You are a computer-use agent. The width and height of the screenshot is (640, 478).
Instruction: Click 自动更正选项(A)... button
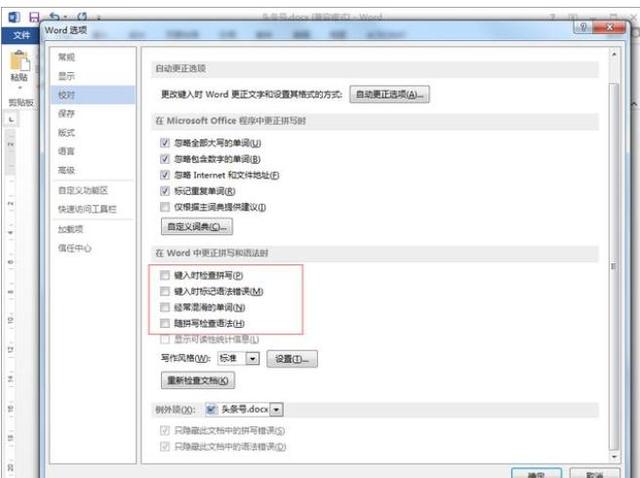[x=389, y=94]
